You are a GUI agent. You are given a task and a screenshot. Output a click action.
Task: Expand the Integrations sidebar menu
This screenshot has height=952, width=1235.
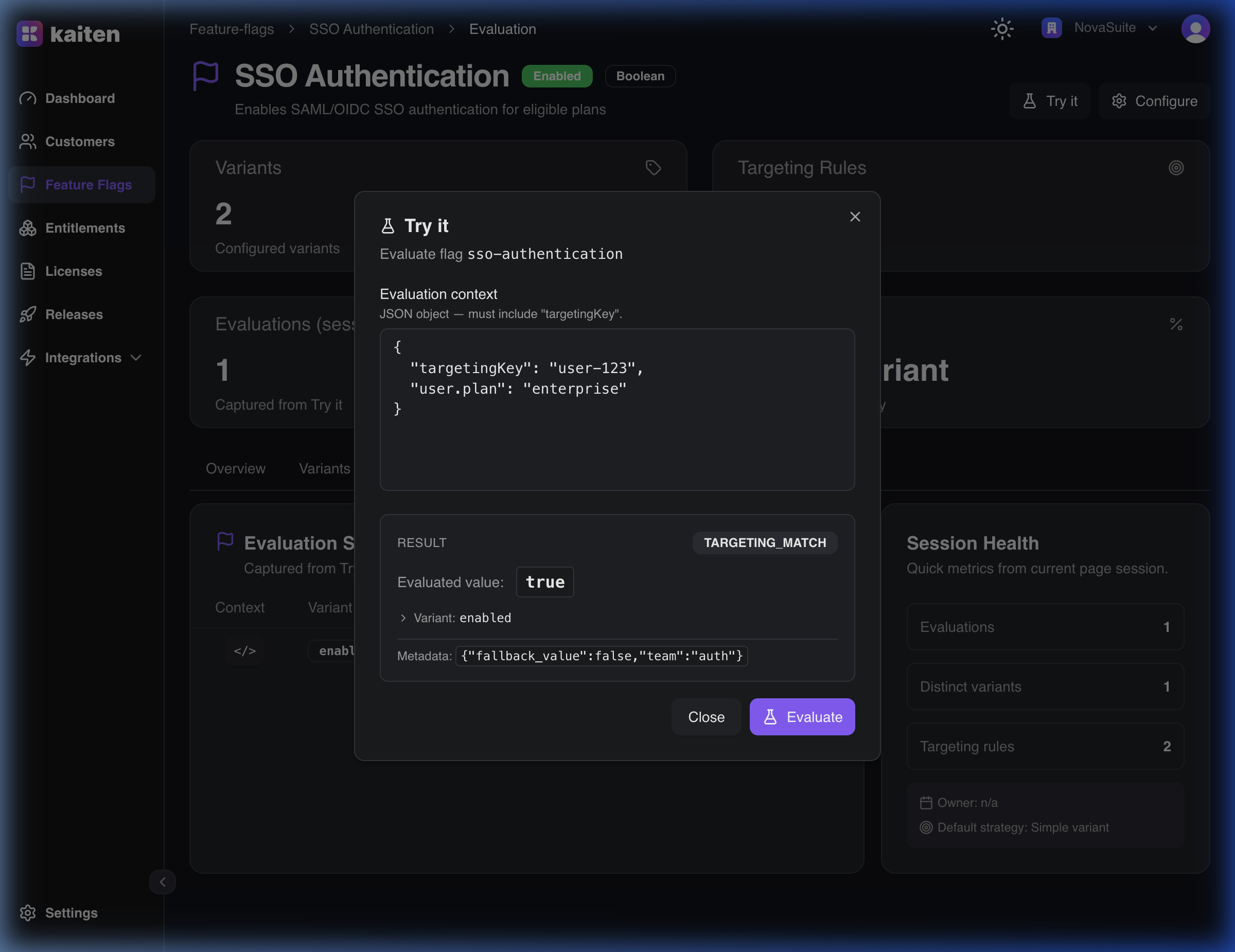click(x=83, y=358)
